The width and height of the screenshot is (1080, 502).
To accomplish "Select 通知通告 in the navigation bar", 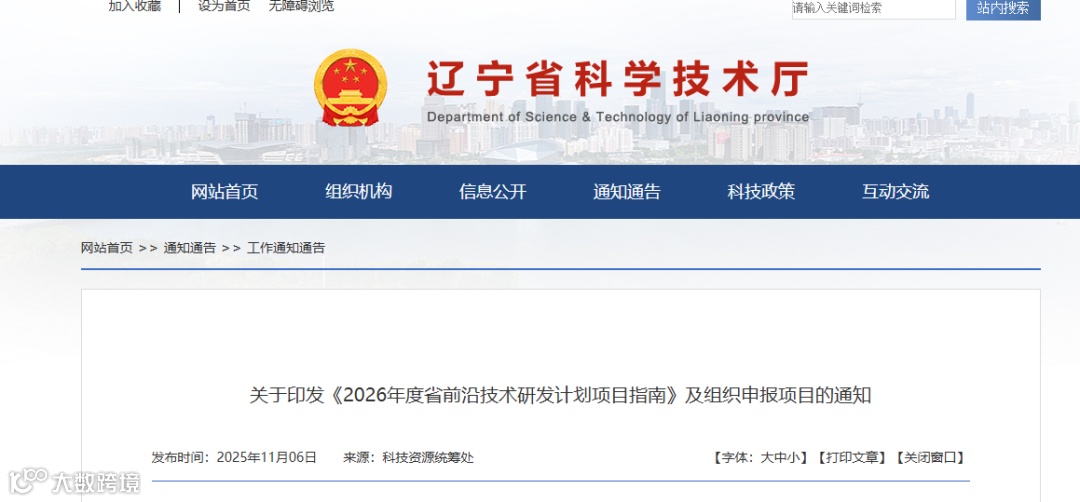I will (627, 191).
